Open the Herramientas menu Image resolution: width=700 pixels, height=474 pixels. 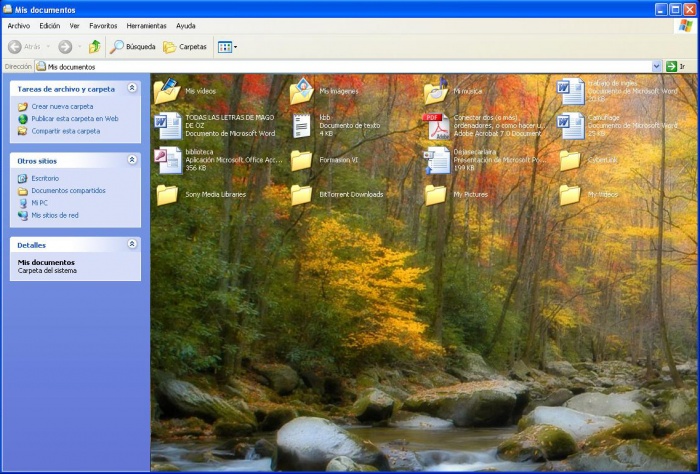146,26
